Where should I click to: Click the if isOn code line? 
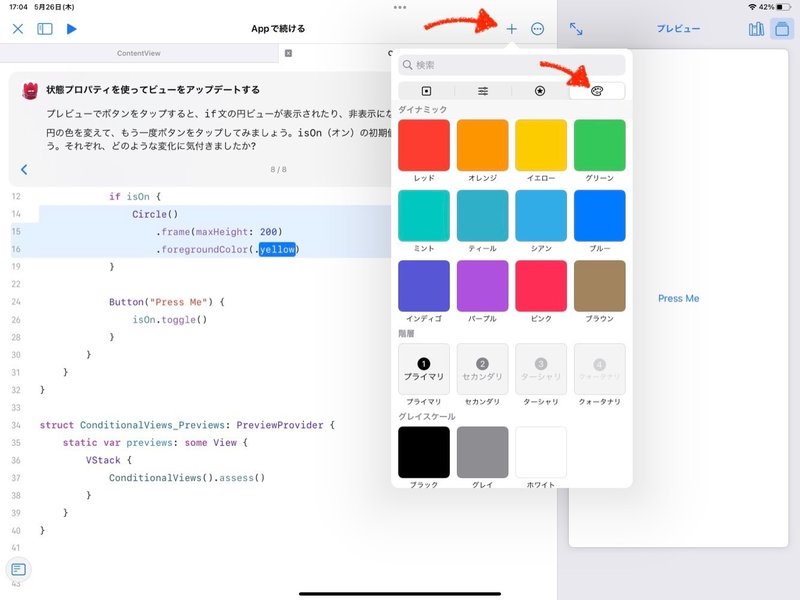[135, 196]
